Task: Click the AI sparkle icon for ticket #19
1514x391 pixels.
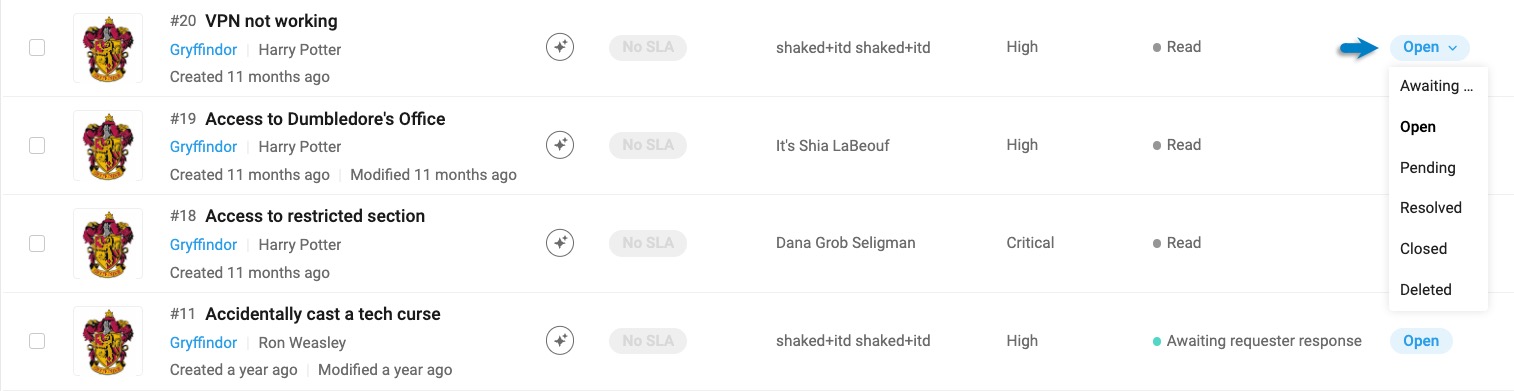Action: coord(560,145)
